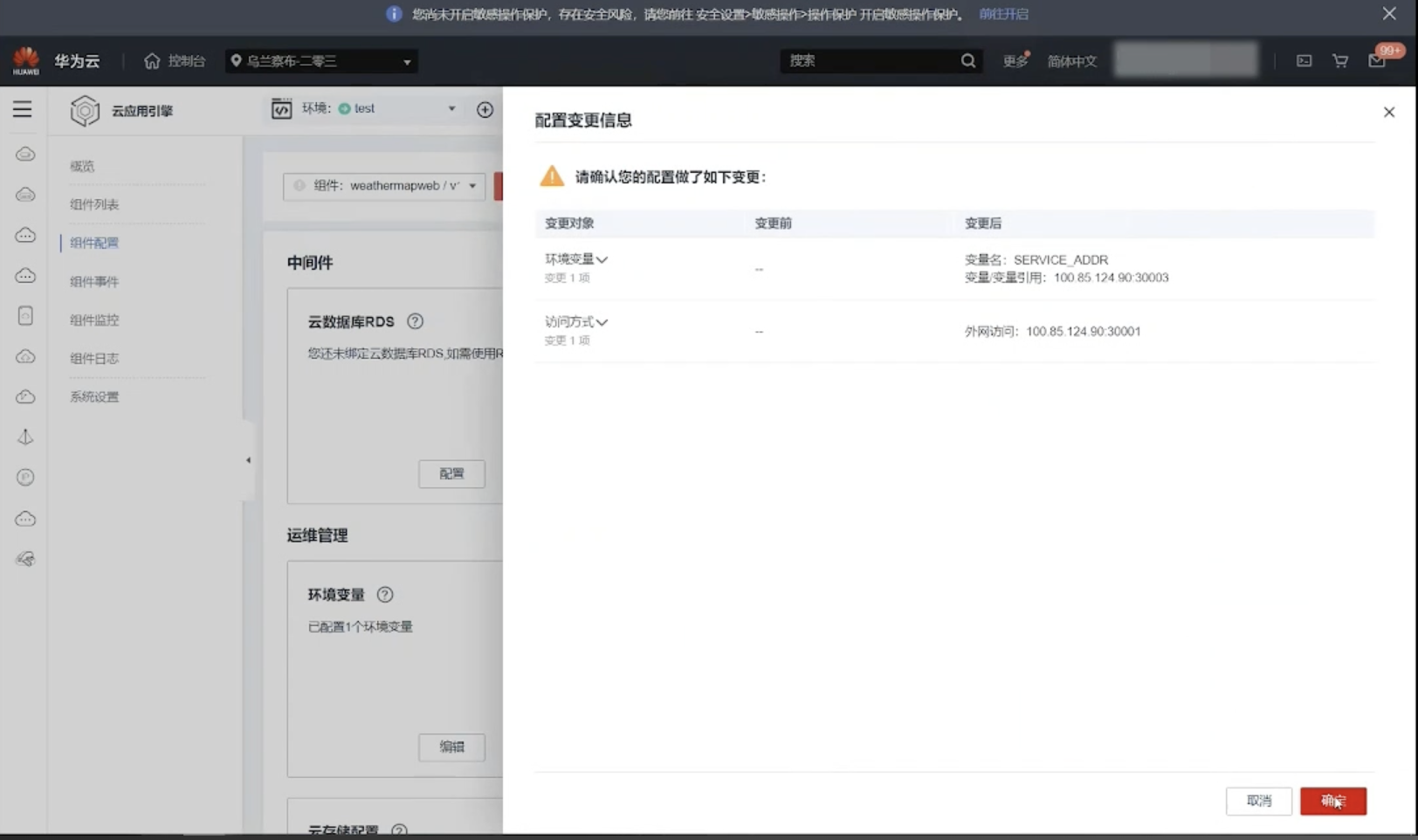The width and height of the screenshot is (1418, 840).
Task: Click the search magnifier icon
Action: click(968, 60)
